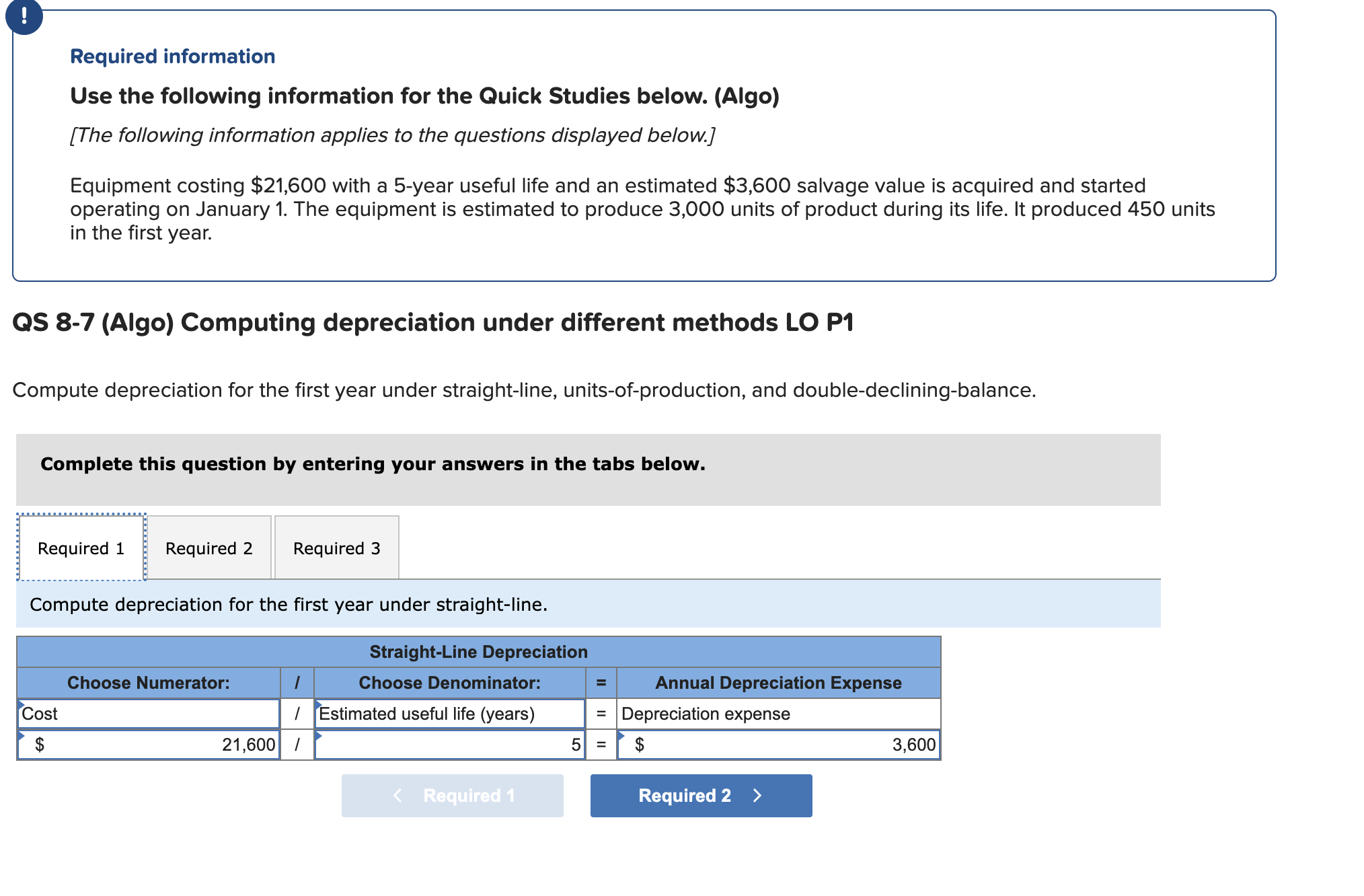The height and width of the screenshot is (896, 1364).
Task: Select the Cost numerator input field
Action: (x=148, y=714)
